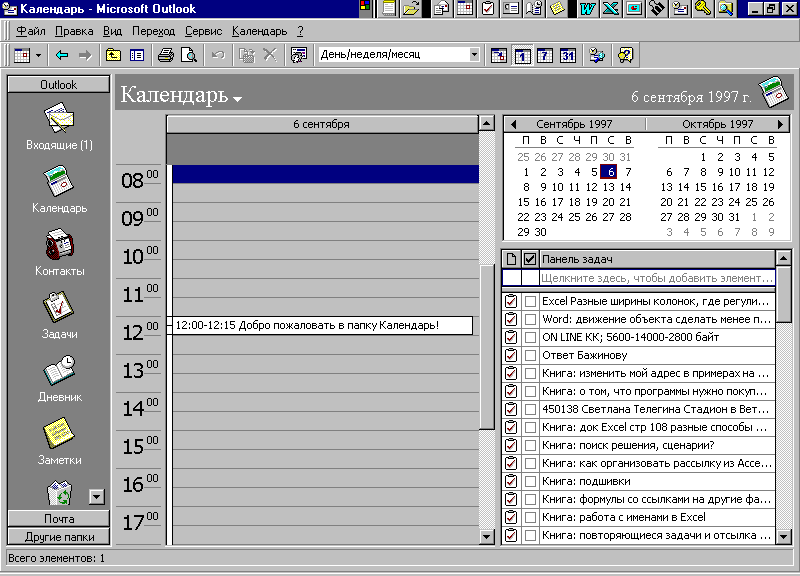Switch to day view icon with number 1
Screen dimensions: 800x576
tap(521, 55)
